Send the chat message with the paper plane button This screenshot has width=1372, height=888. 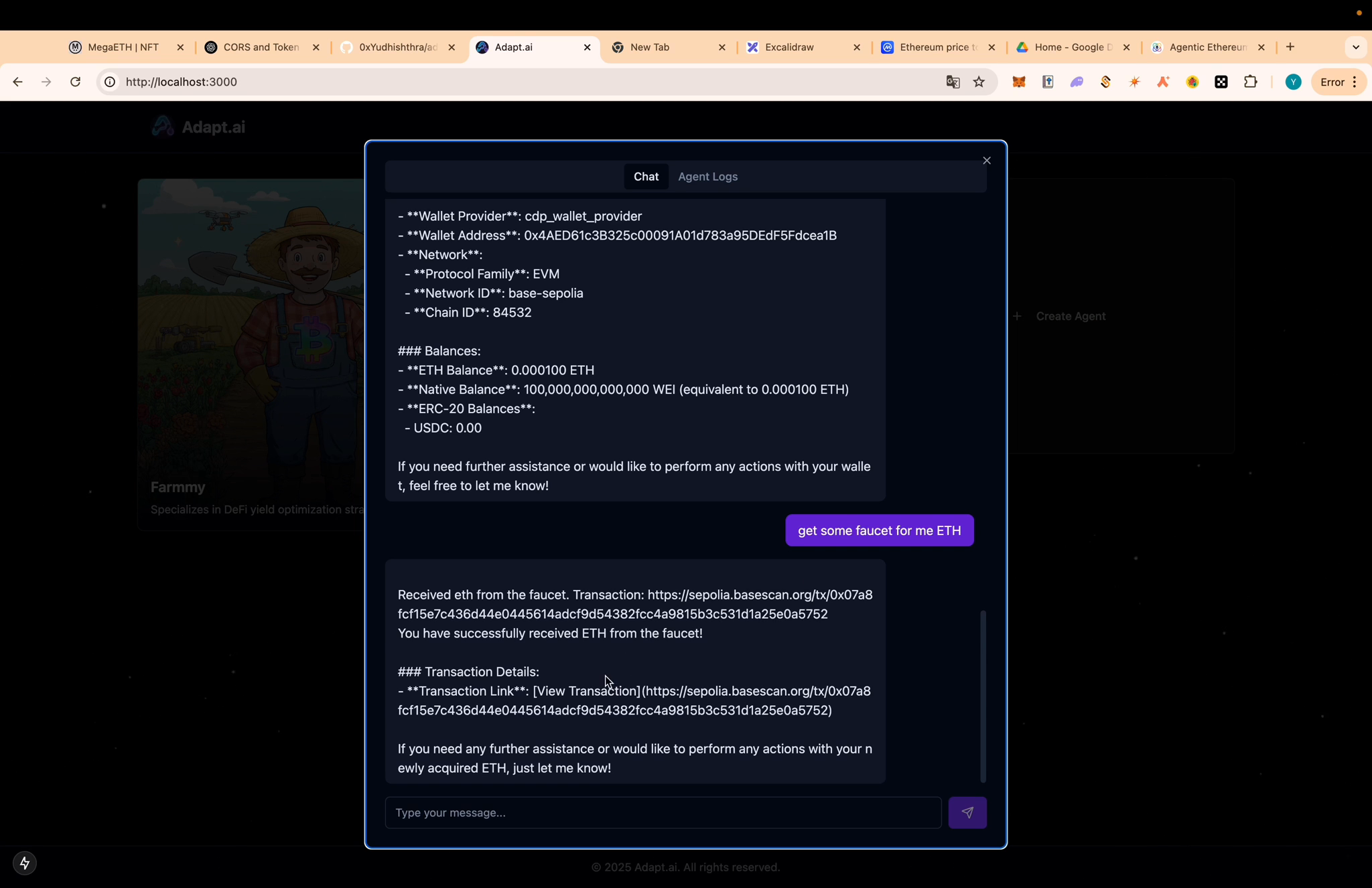point(967,812)
